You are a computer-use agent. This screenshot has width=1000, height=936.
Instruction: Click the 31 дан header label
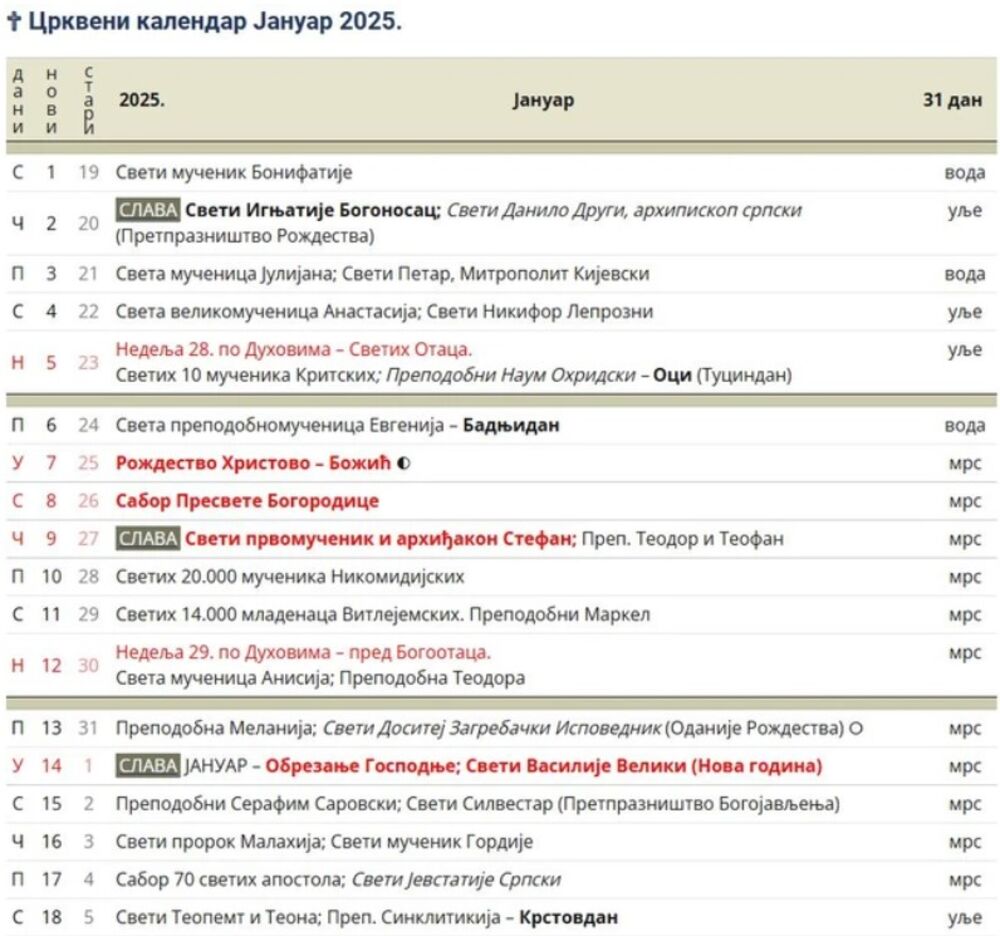(x=952, y=101)
